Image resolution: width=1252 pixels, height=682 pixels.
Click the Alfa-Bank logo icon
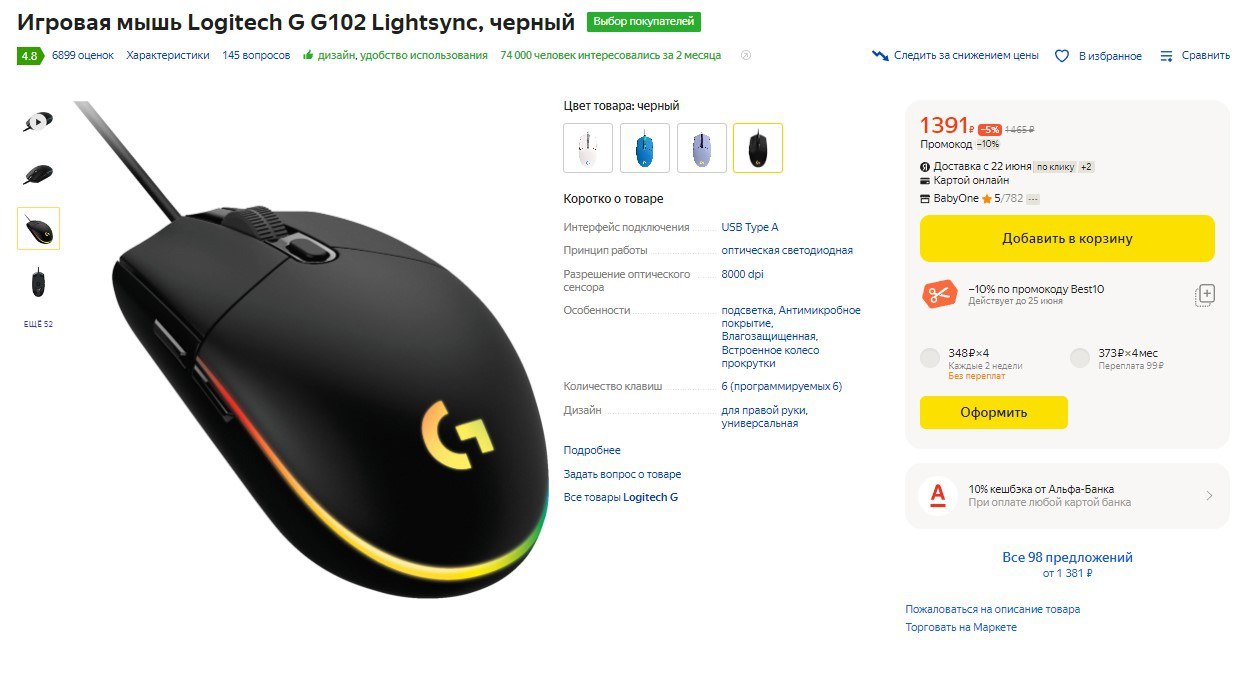tap(937, 495)
